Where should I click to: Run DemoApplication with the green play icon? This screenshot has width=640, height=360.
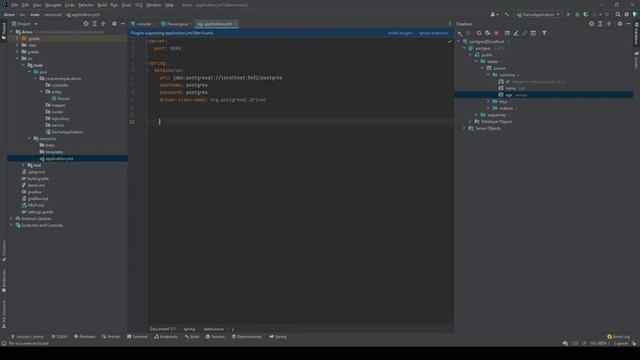pyautogui.click(x=568, y=14)
